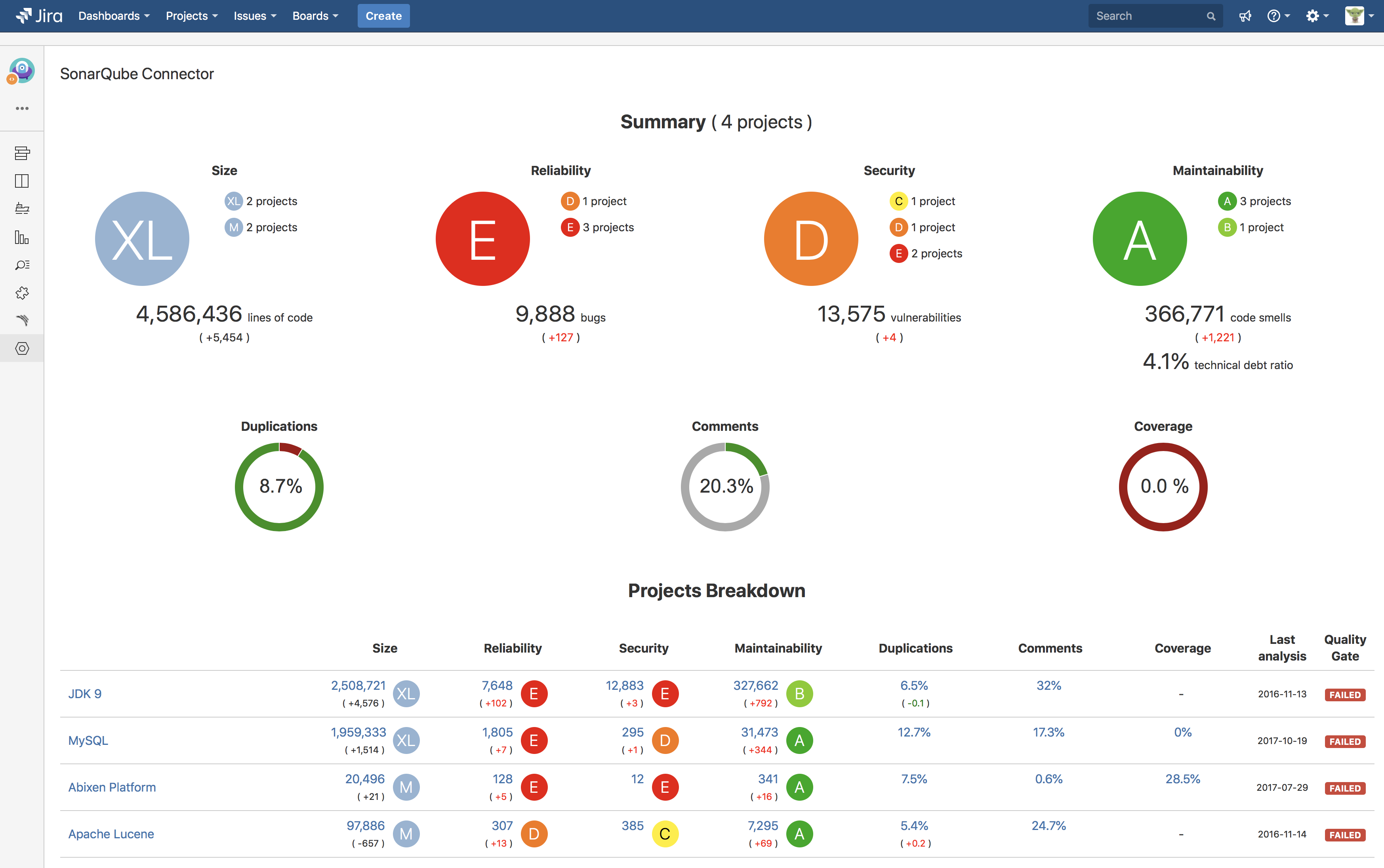Open the MySQL project link
Viewport: 1384px width, 868px height.
[88, 740]
